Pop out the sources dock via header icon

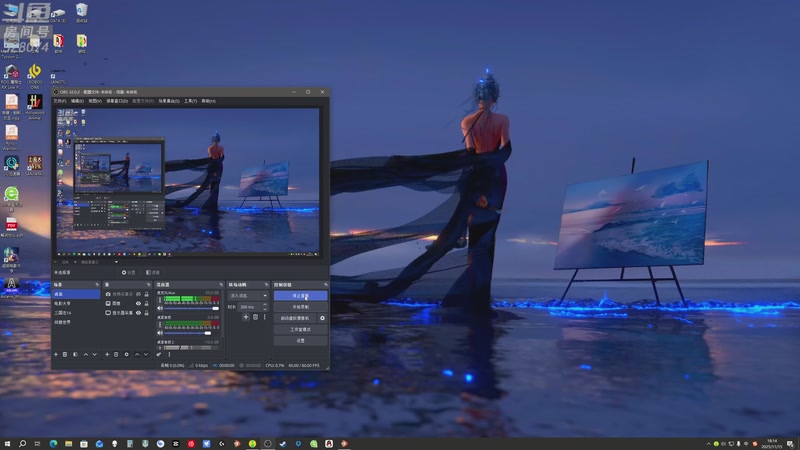[148, 285]
